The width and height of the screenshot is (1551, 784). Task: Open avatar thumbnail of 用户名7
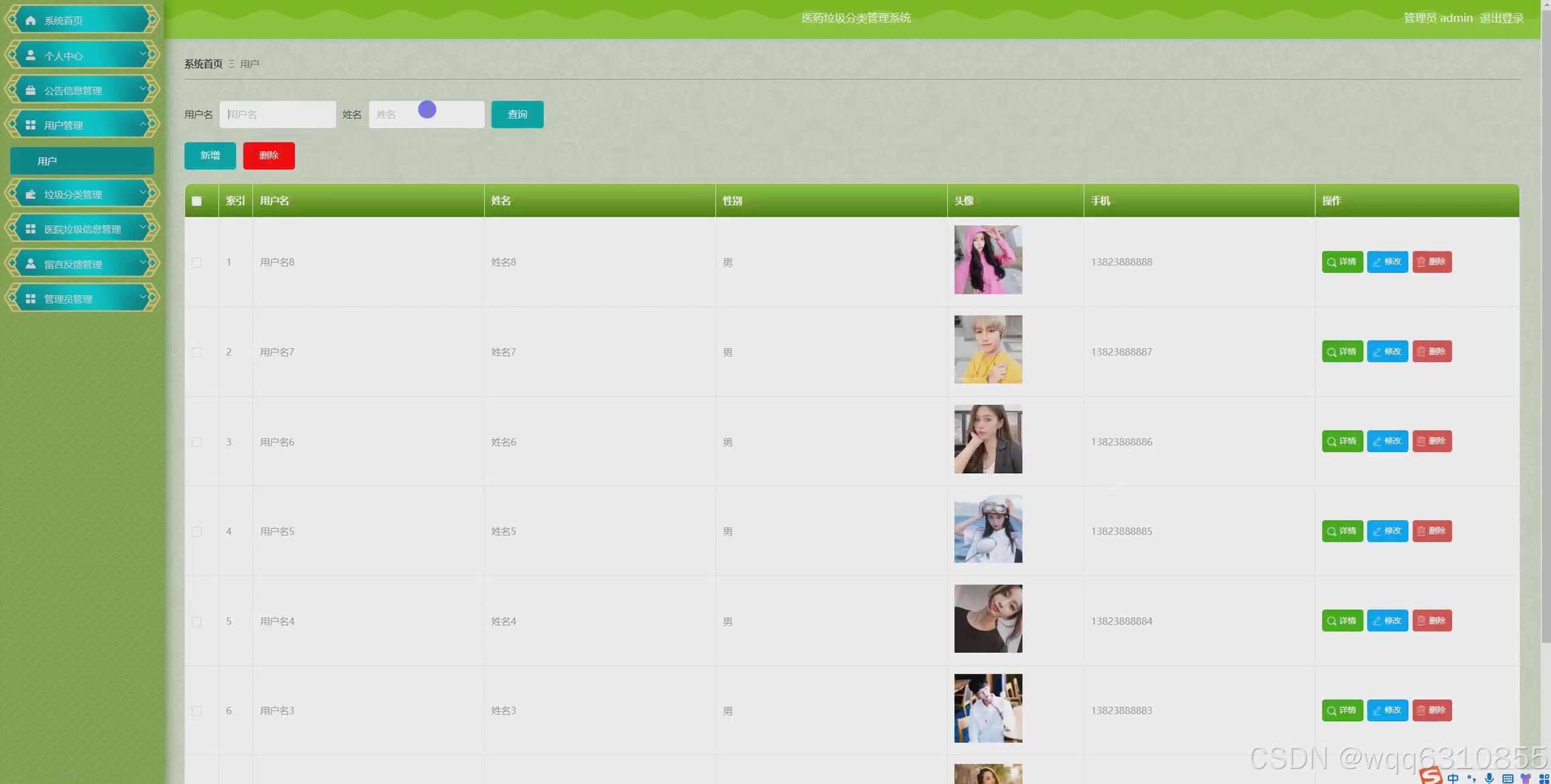coord(988,350)
